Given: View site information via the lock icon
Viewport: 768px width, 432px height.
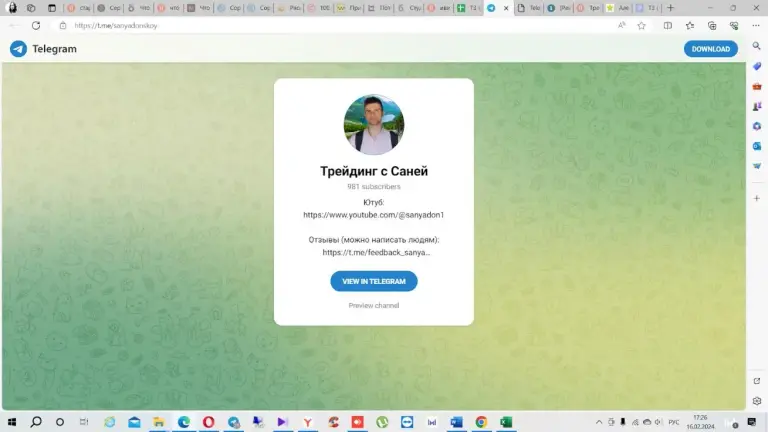Looking at the screenshot, I should (x=63, y=25).
